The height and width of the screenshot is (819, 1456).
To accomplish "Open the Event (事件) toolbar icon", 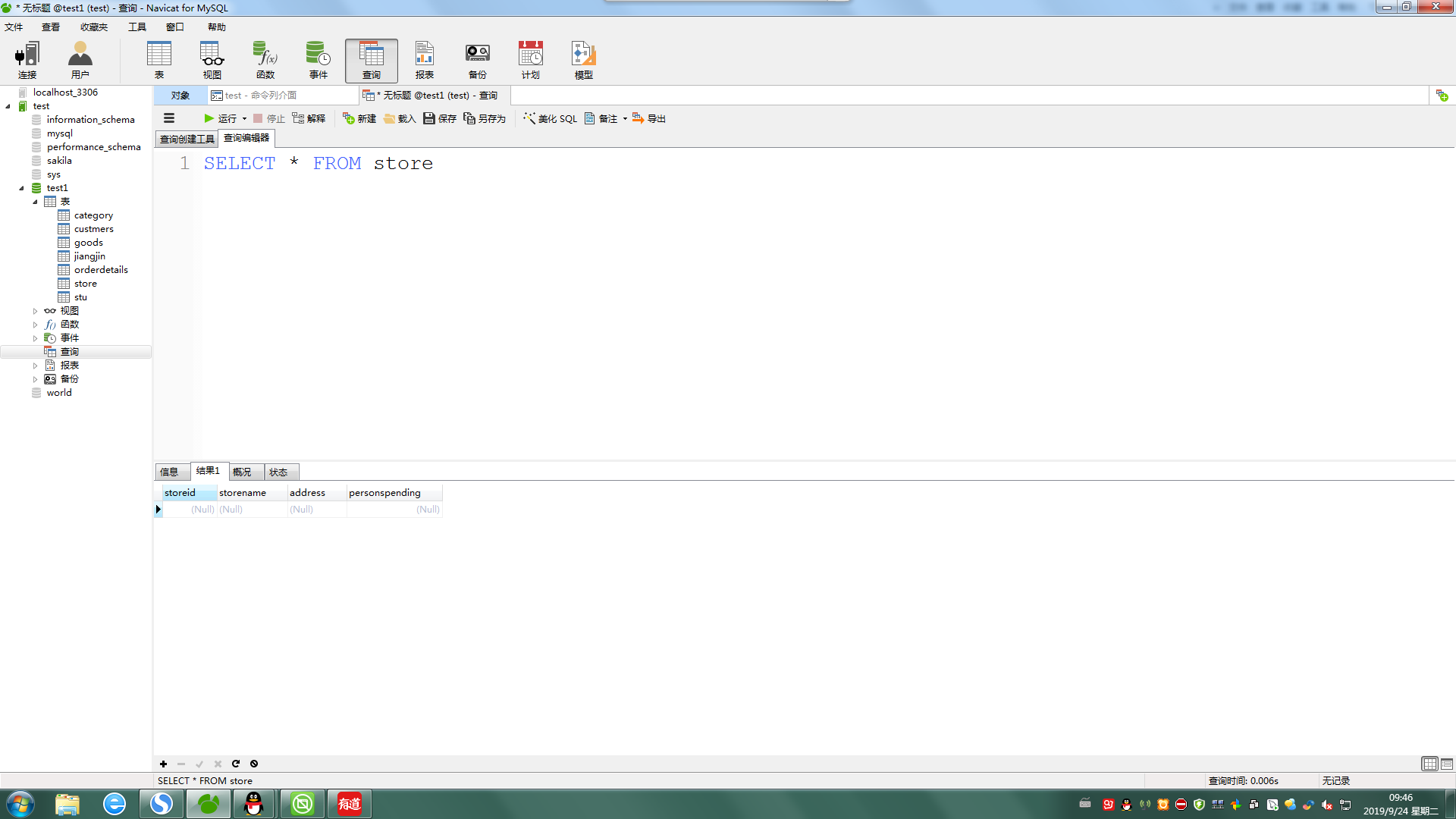I will click(x=318, y=61).
